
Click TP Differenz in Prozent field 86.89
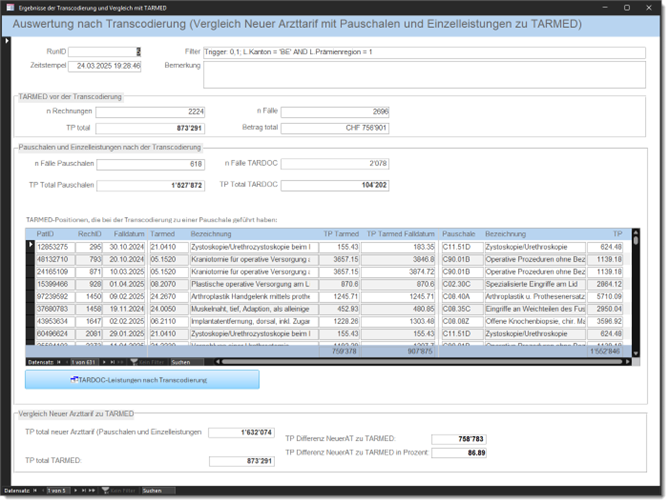coord(459,453)
